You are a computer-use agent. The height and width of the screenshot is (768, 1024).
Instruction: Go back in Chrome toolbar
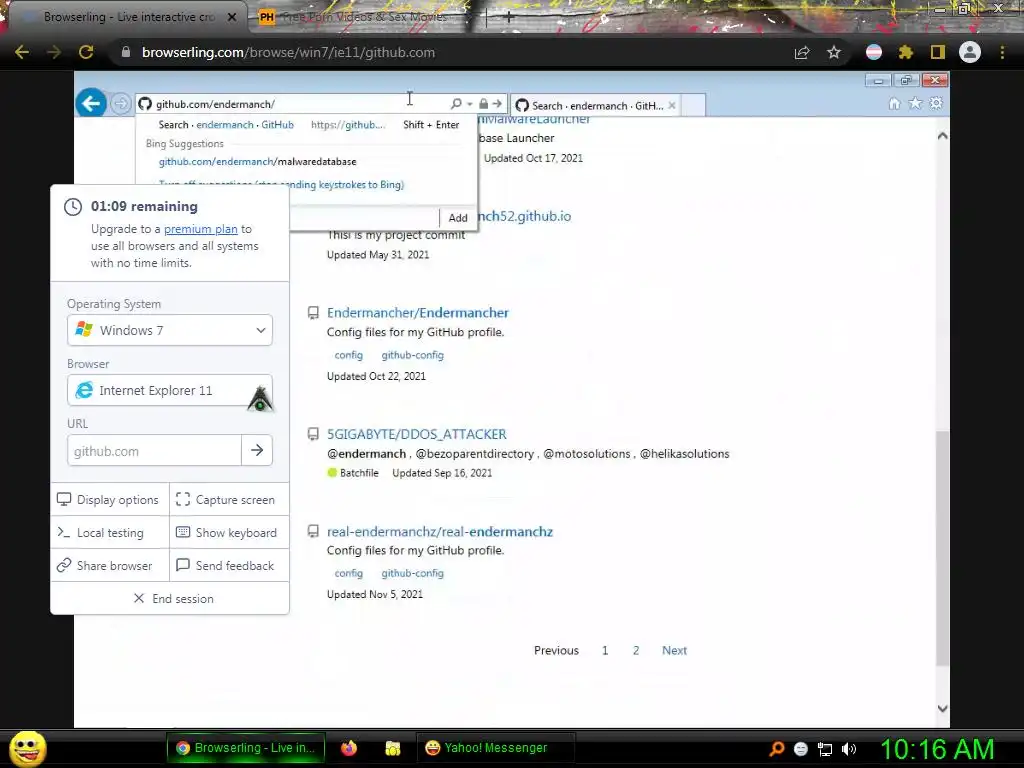tap(22, 52)
